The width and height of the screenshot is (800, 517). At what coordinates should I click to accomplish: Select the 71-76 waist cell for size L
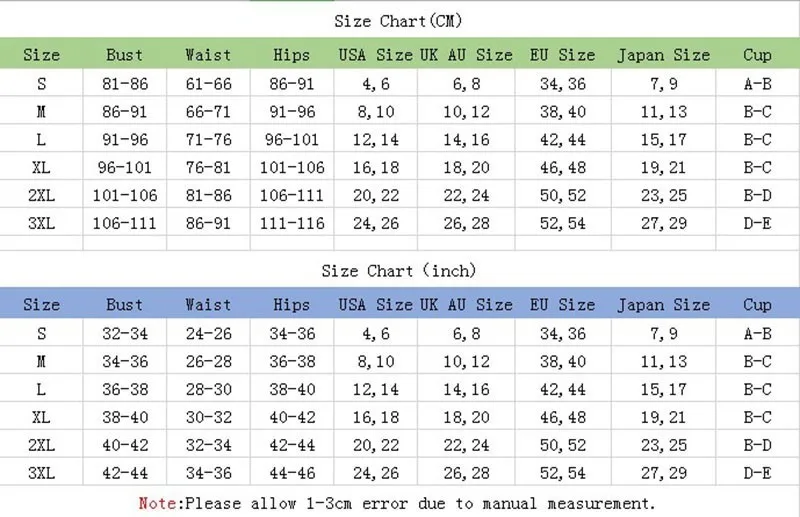208,139
